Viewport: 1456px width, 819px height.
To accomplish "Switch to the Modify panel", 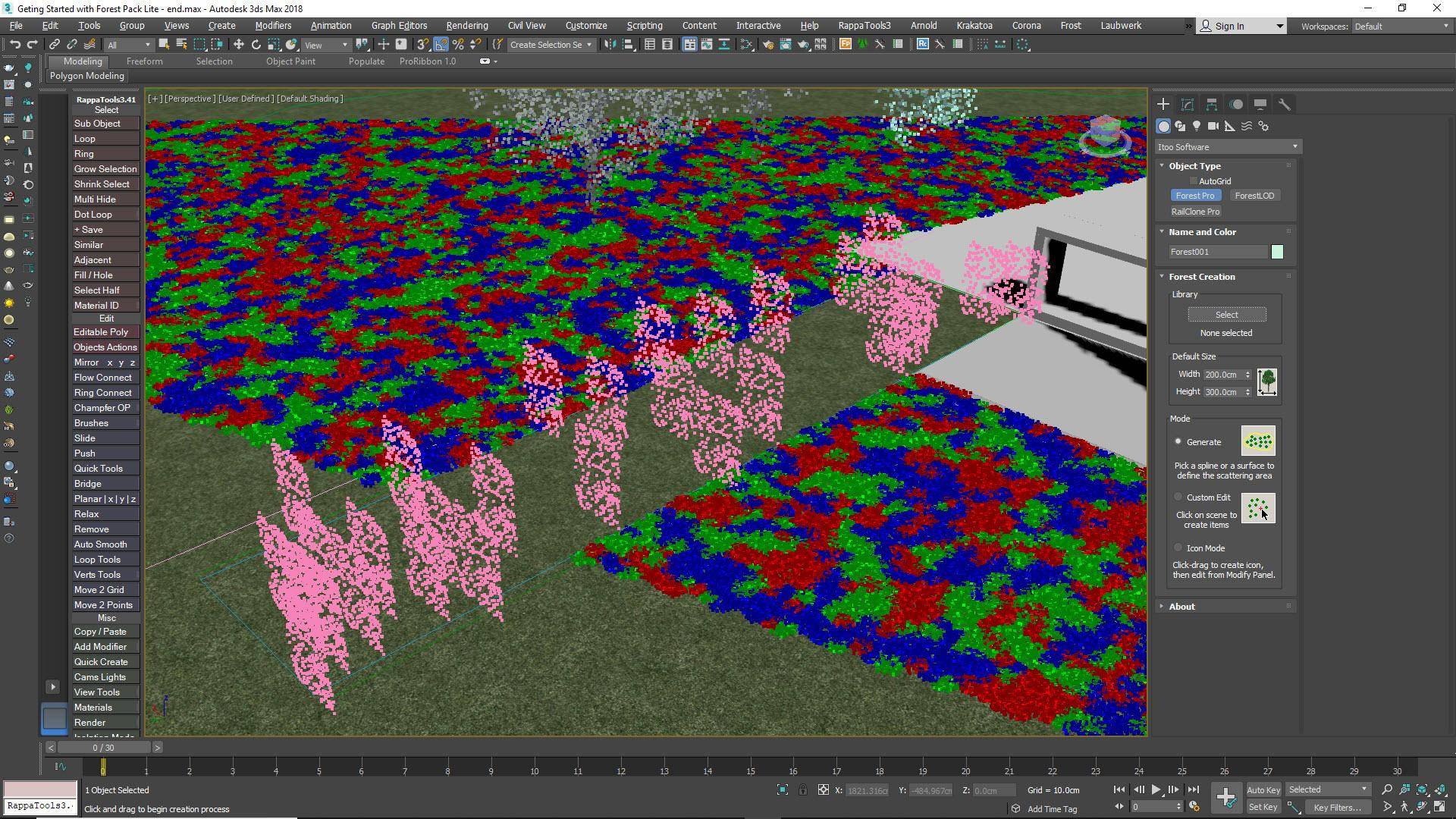I will pos(1188,104).
